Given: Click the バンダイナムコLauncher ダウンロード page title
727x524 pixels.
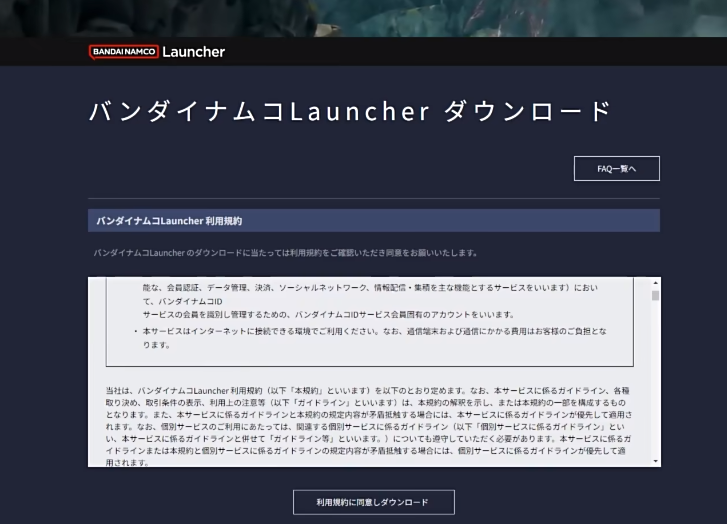Looking at the screenshot, I should (x=350, y=111).
